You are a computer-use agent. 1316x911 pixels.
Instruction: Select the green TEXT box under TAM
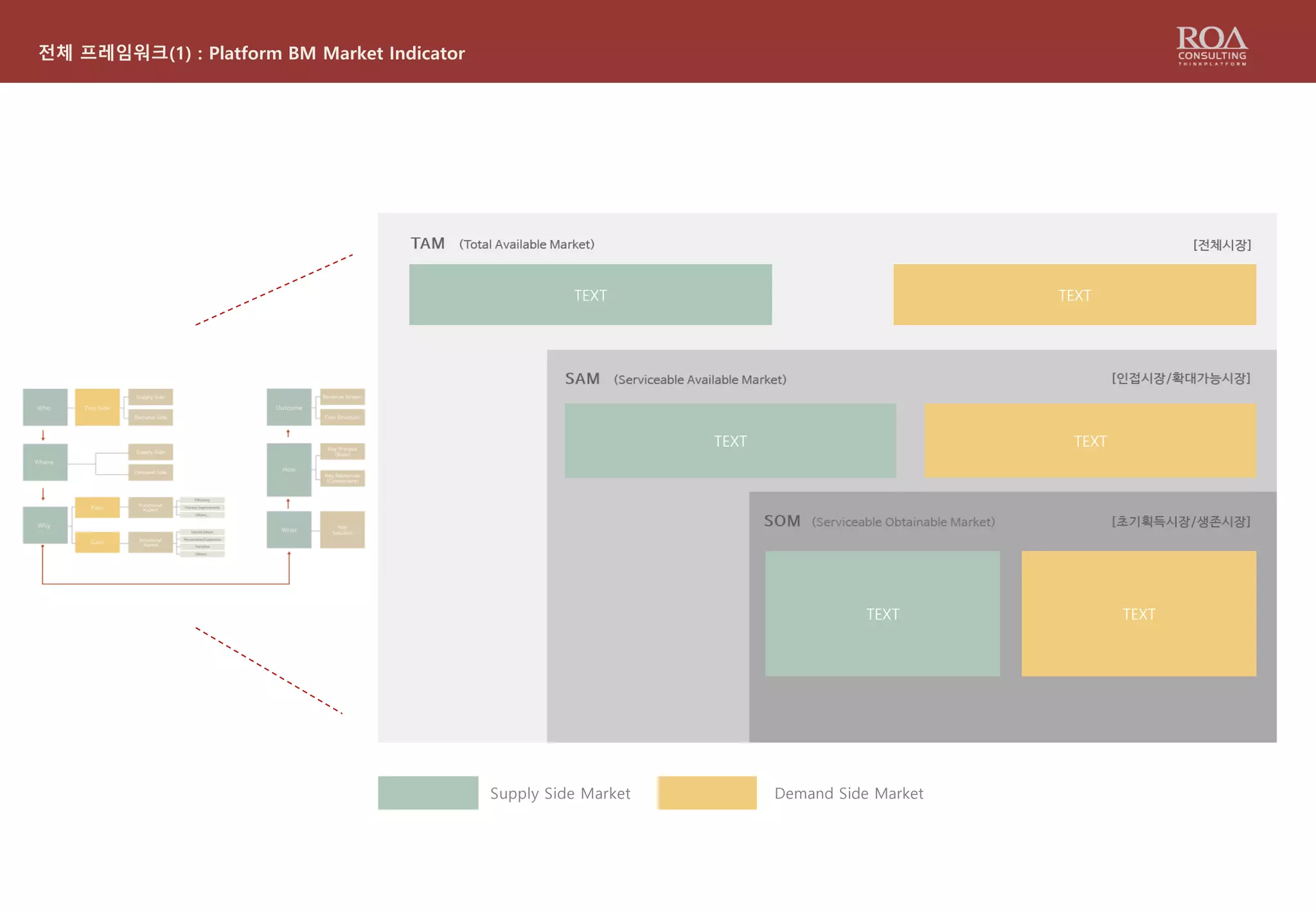[590, 295]
